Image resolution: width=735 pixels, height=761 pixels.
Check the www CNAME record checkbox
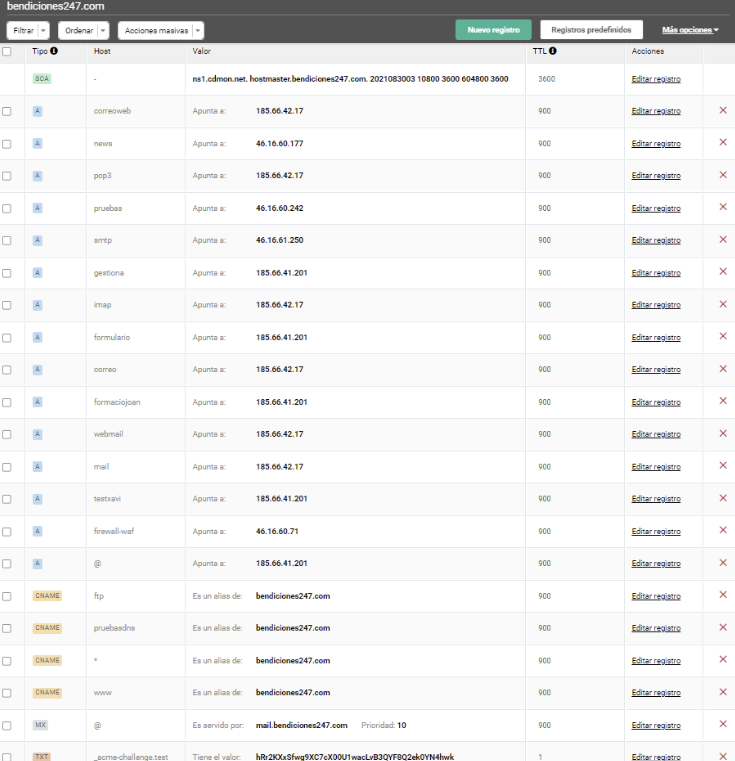[7, 693]
